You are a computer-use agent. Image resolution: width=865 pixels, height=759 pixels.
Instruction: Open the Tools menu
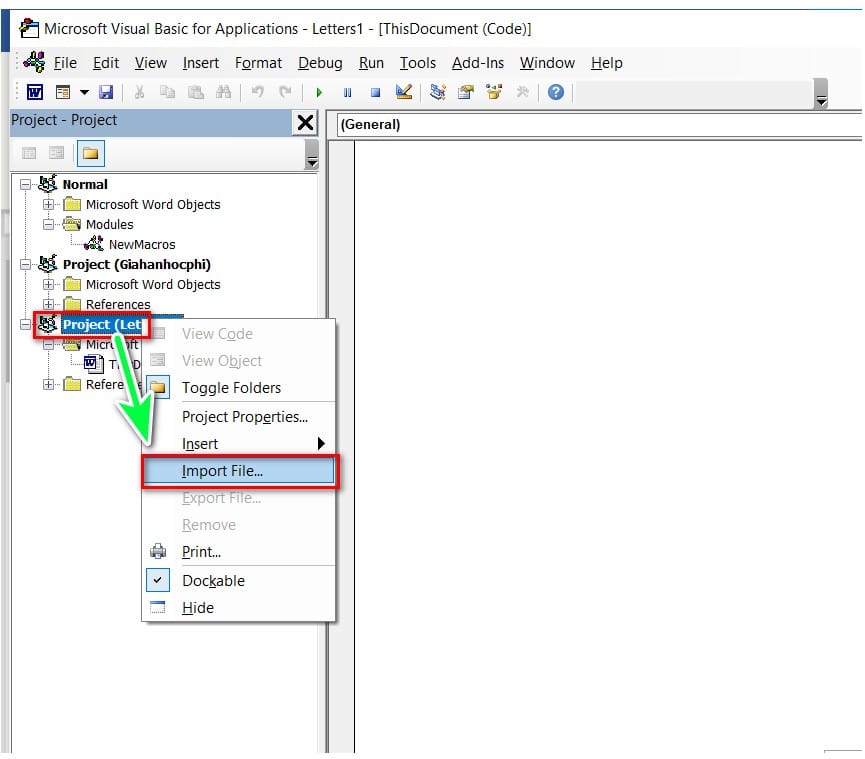click(x=418, y=63)
